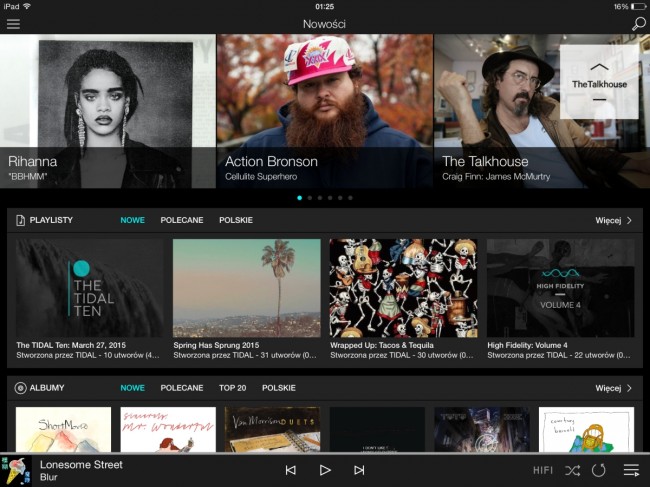This screenshot has width=650, height=487.
Task: Click The TIDAL Ten: March 27, 2015 title
Action: click(71, 345)
